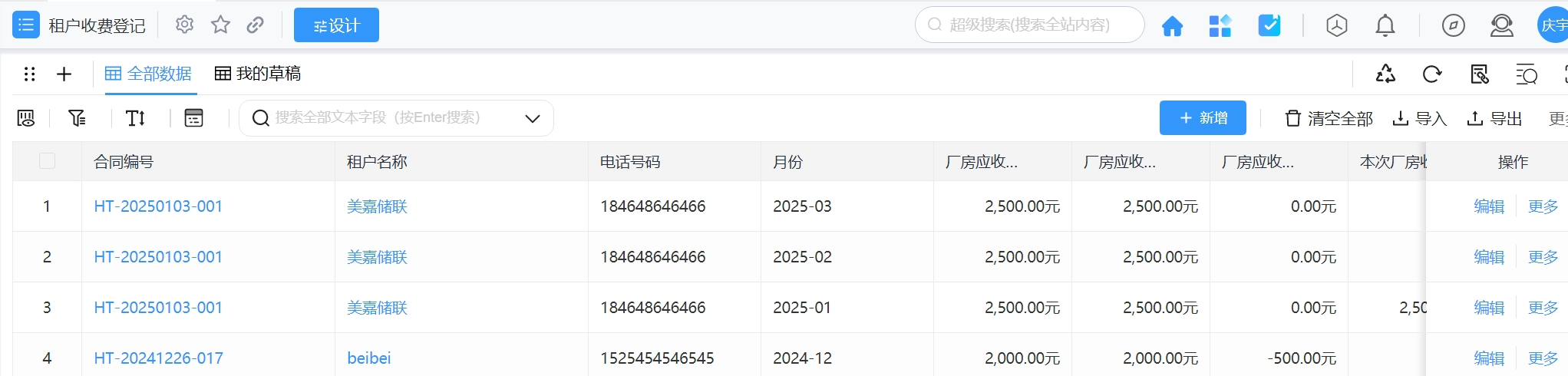Open the recycle bin icon
Screen dimensions: 1568x376
point(1385,74)
